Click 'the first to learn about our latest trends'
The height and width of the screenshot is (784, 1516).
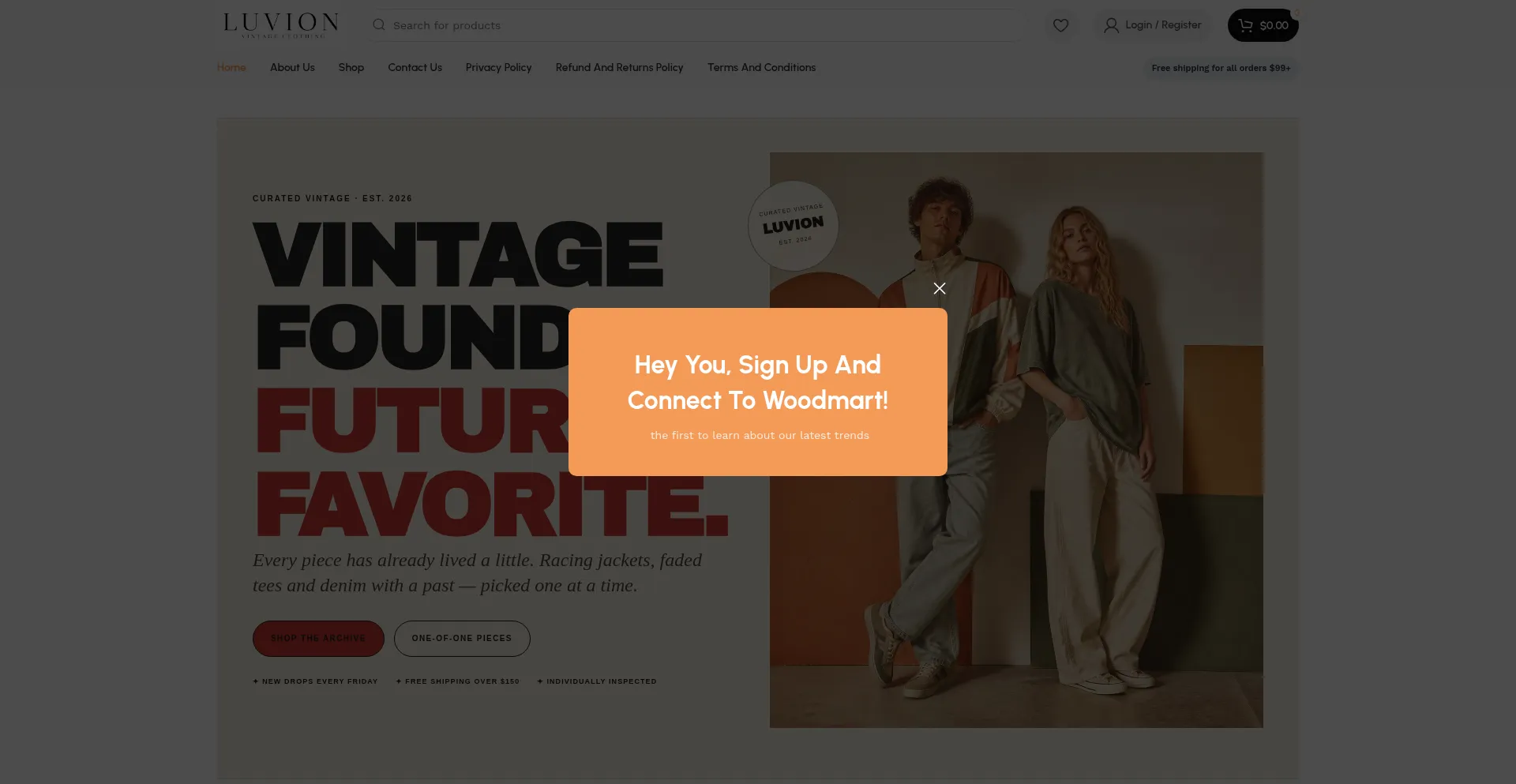coord(760,435)
